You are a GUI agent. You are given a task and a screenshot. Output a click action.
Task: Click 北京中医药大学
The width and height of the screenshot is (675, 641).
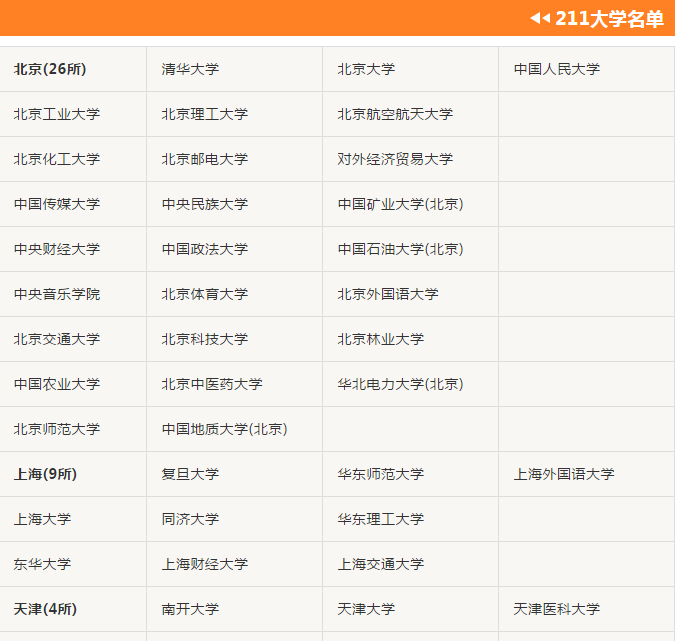click(x=212, y=384)
